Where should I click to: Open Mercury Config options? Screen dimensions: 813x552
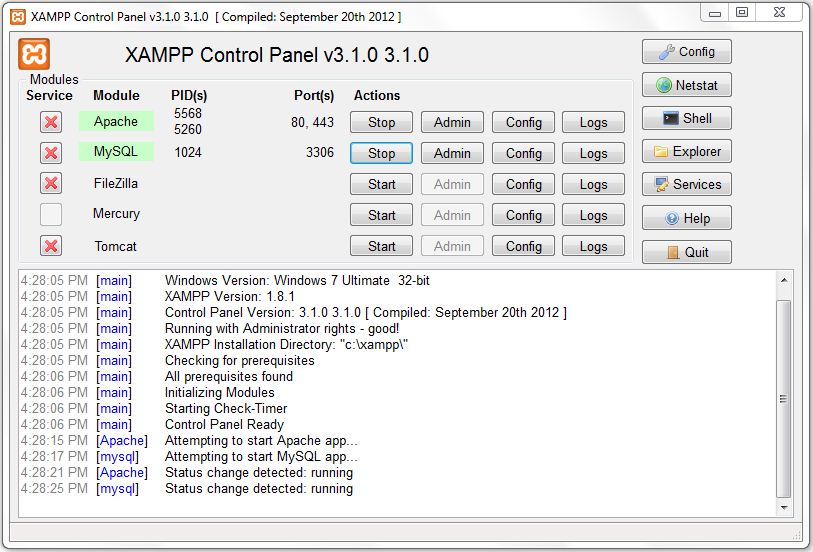(523, 215)
